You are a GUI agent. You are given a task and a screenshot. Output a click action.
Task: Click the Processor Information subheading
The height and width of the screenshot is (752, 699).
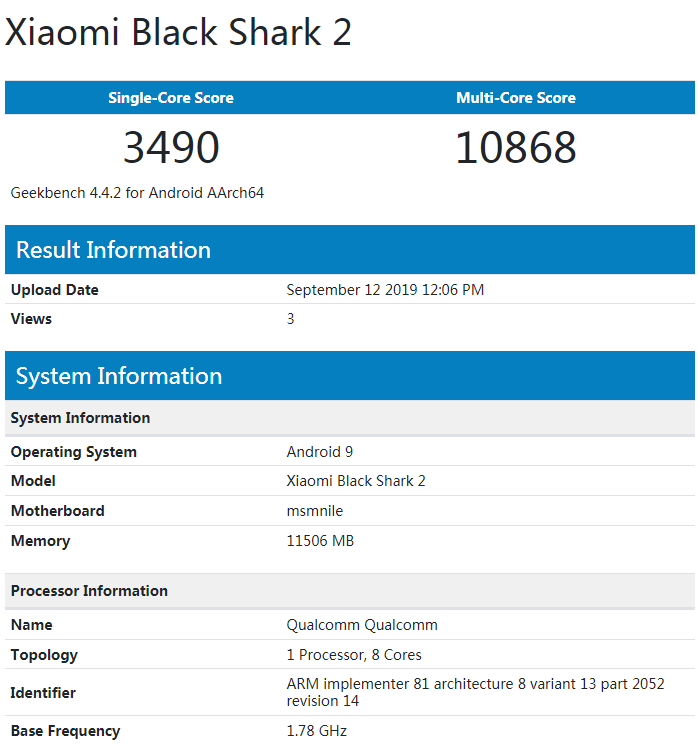click(x=89, y=591)
